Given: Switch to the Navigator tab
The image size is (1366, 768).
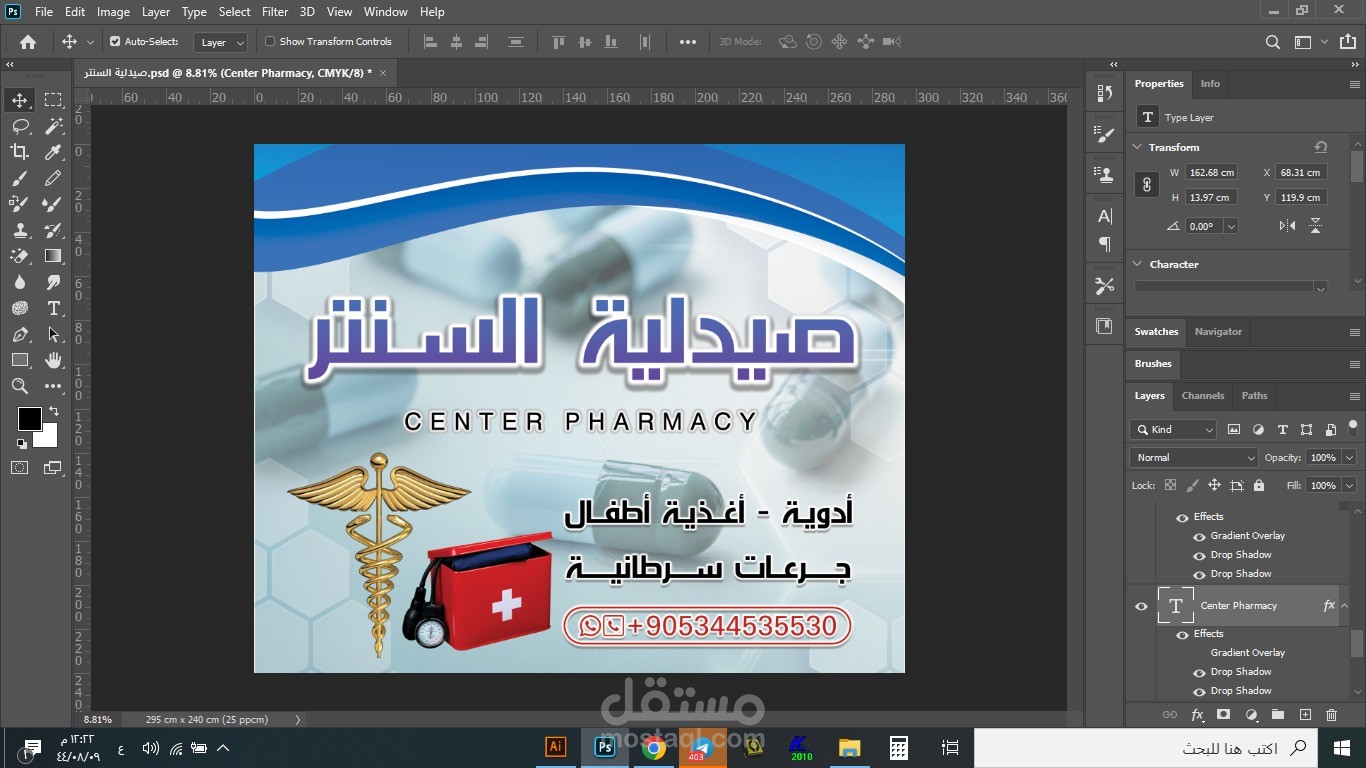Looking at the screenshot, I should [x=1218, y=332].
